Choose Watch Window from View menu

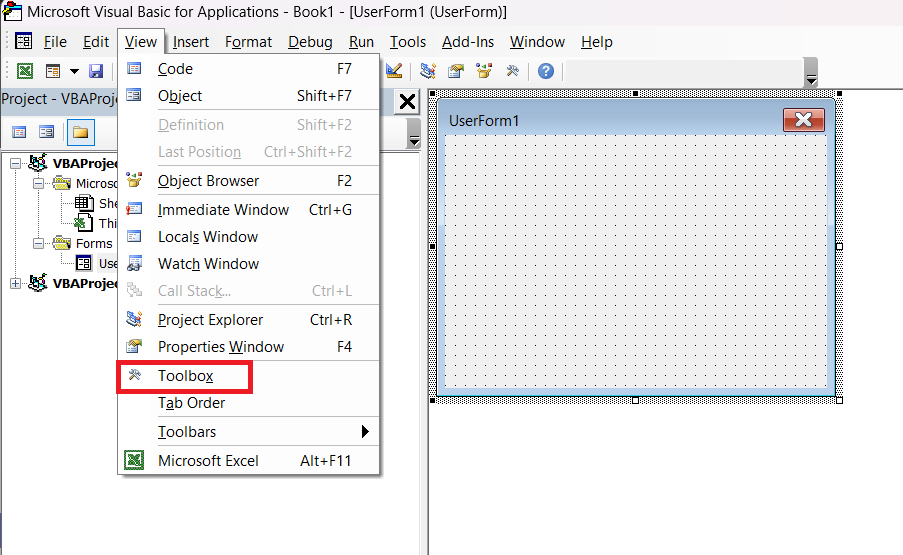point(248,264)
